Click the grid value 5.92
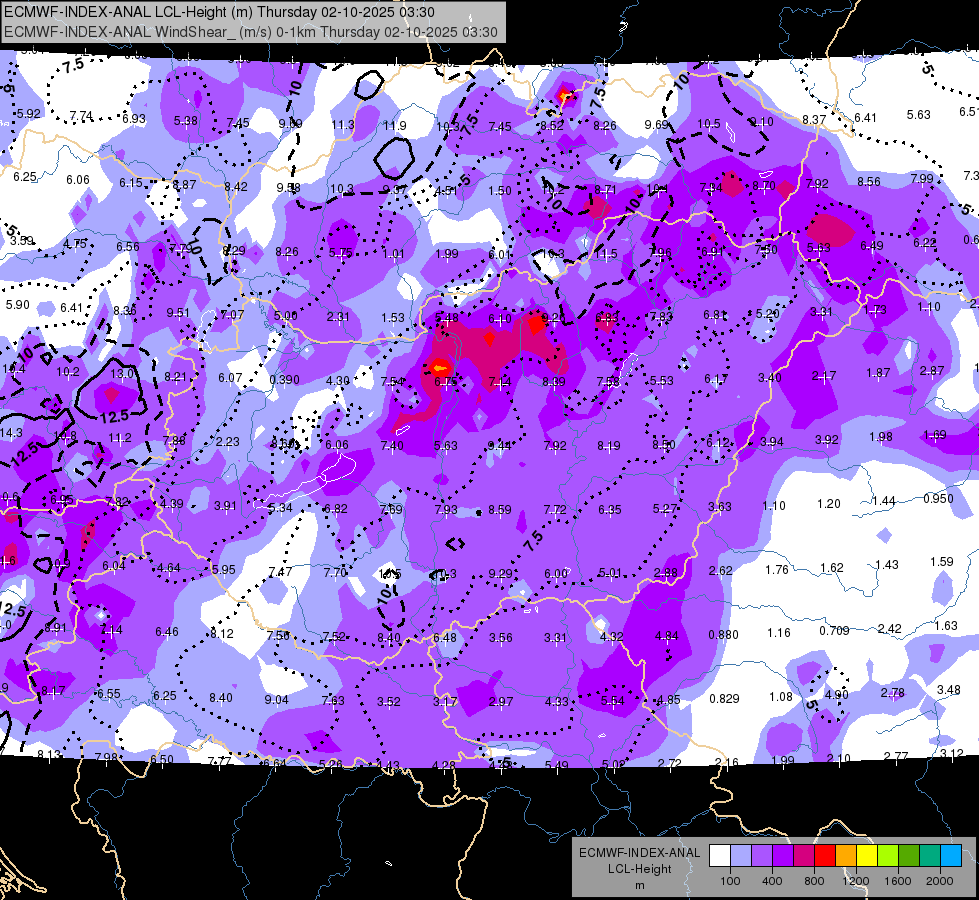The height and width of the screenshot is (900, 979). click(x=28, y=114)
